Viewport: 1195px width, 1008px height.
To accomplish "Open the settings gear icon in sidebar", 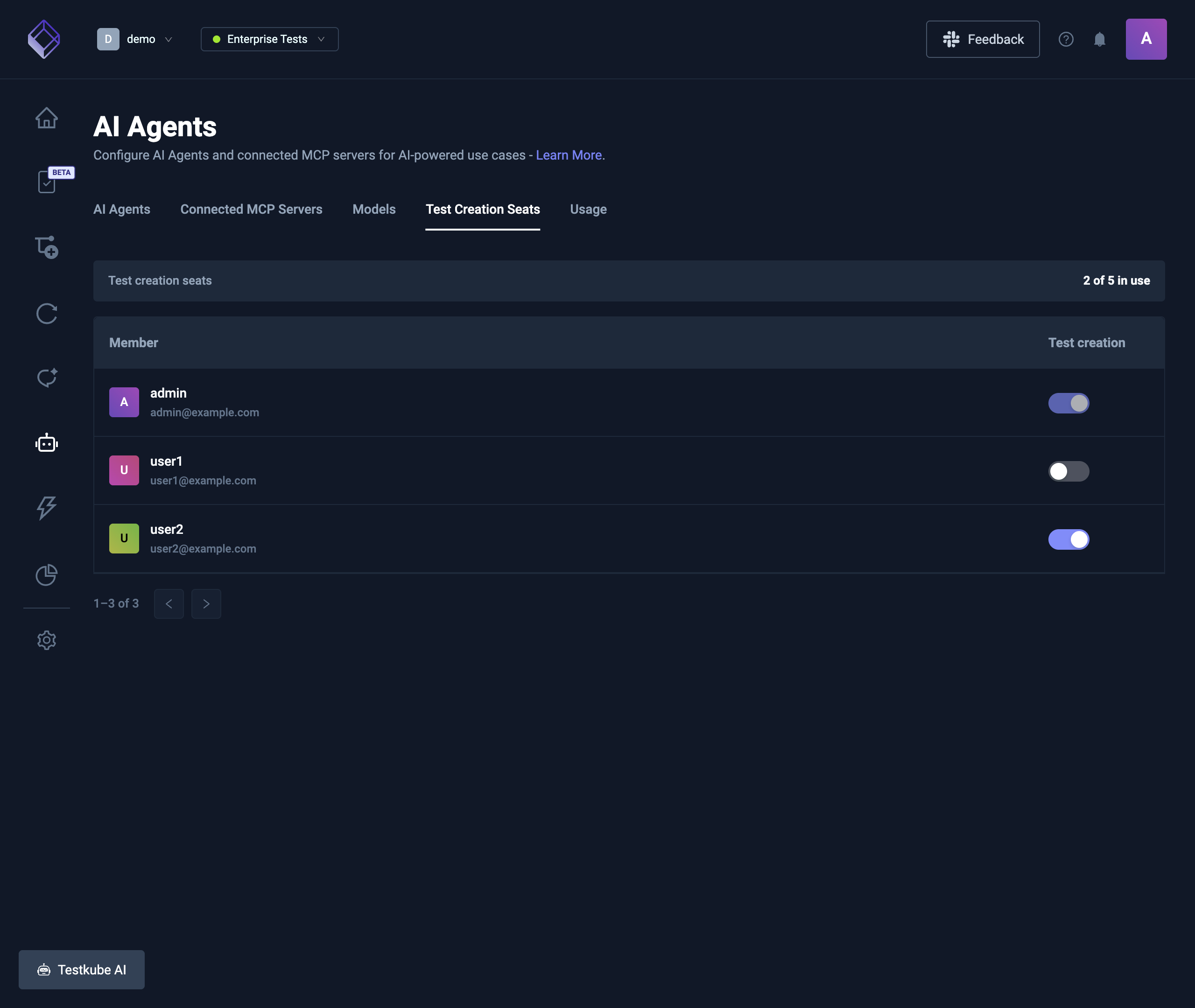I will pyautogui.click(x=46, y=640).
